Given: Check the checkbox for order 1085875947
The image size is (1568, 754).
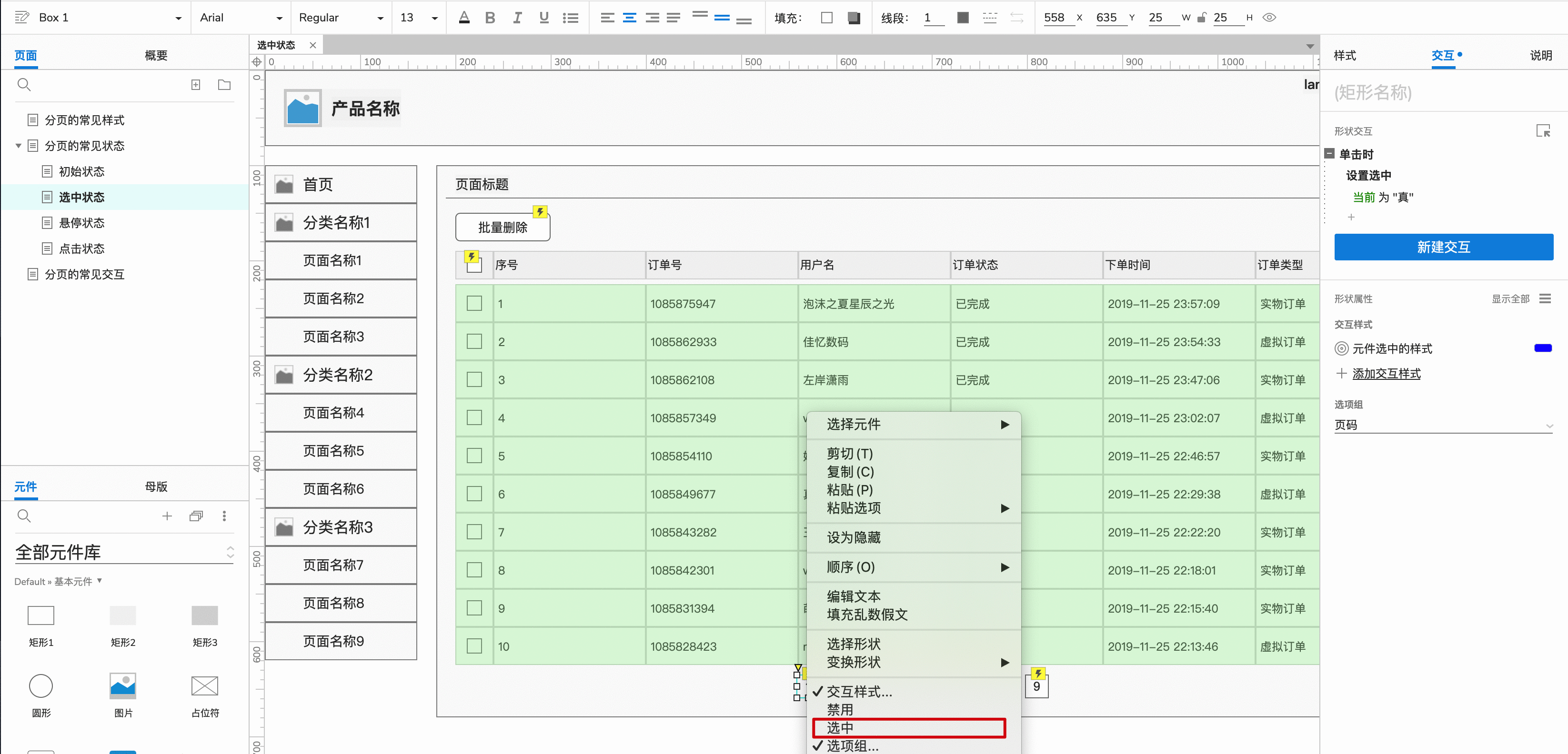Looking at the screenshot, I should (474, 304).
